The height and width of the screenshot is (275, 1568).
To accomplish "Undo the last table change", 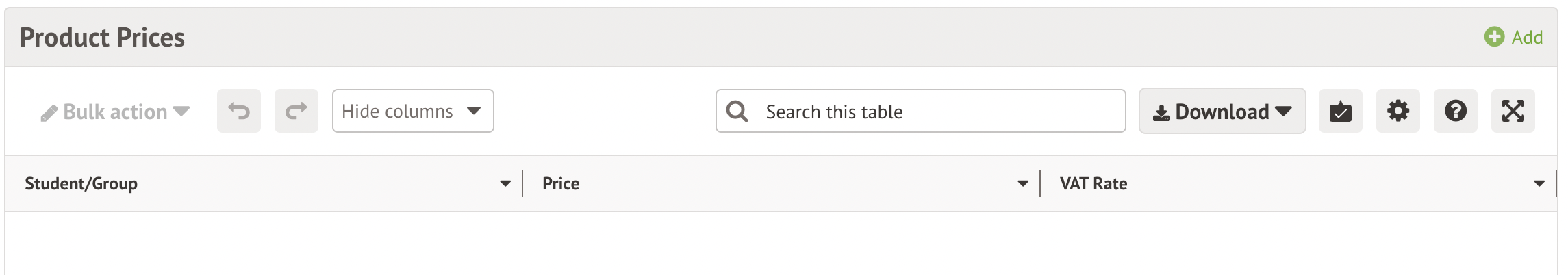I will pyautogui.click(x=239, y=111).
